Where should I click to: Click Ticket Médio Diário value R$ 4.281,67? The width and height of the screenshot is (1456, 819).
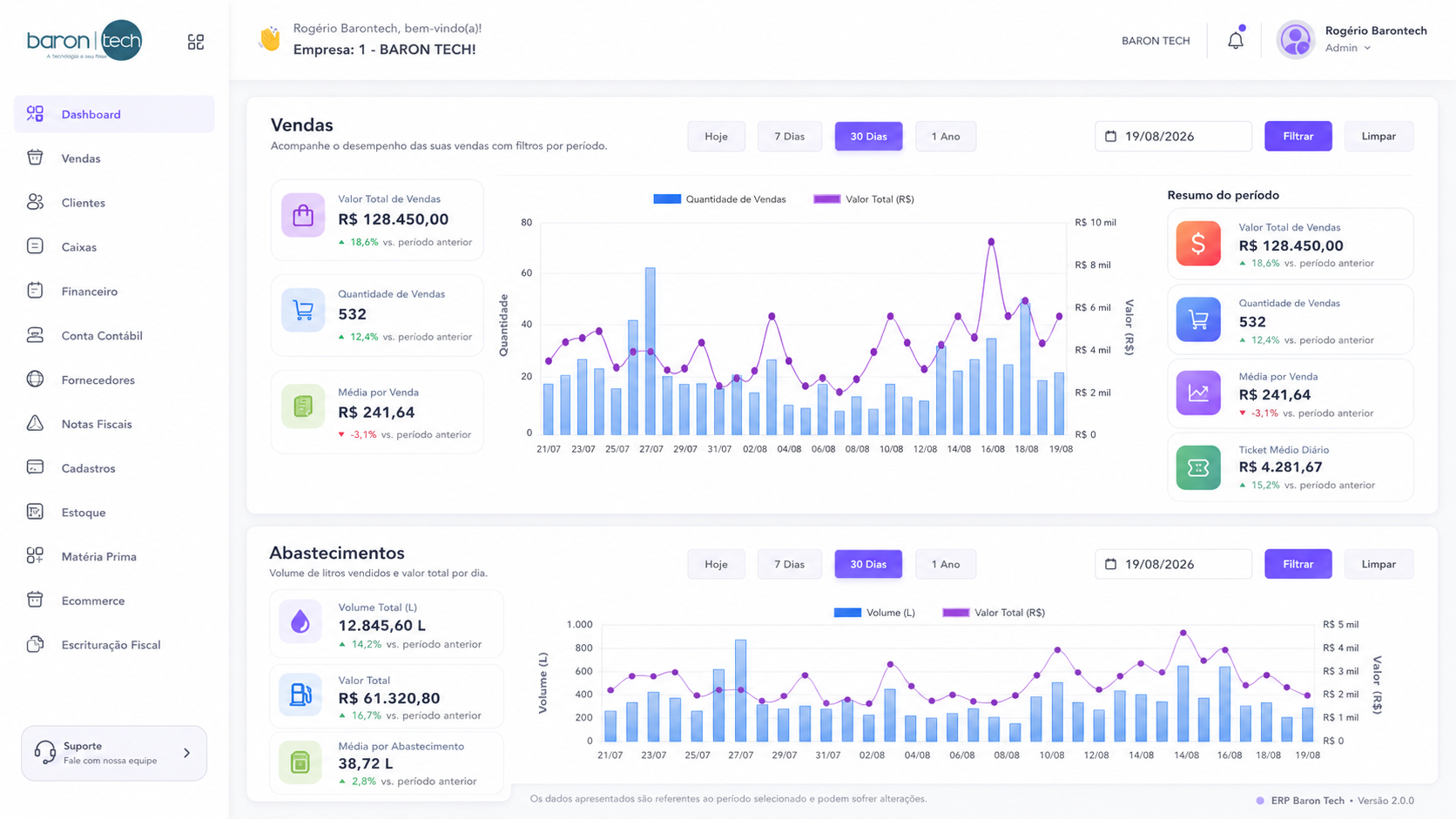(1280, 467)
